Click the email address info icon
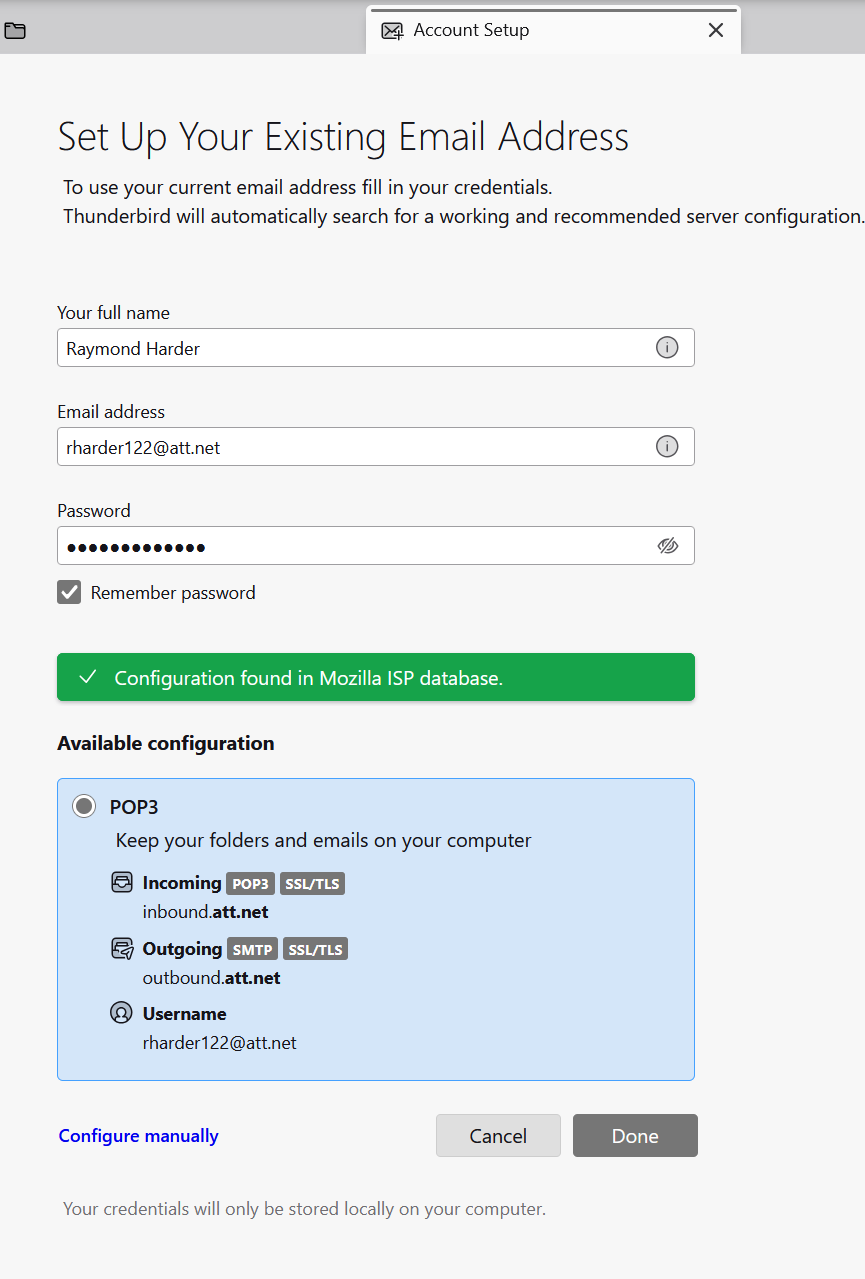865x1279 pixels. [667, 447]
